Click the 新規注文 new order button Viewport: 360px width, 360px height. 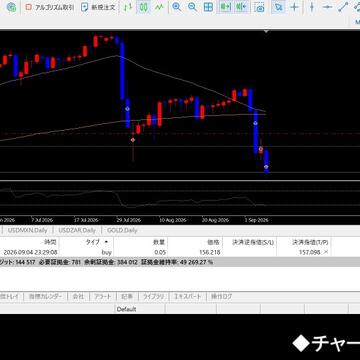coord(99,7)
